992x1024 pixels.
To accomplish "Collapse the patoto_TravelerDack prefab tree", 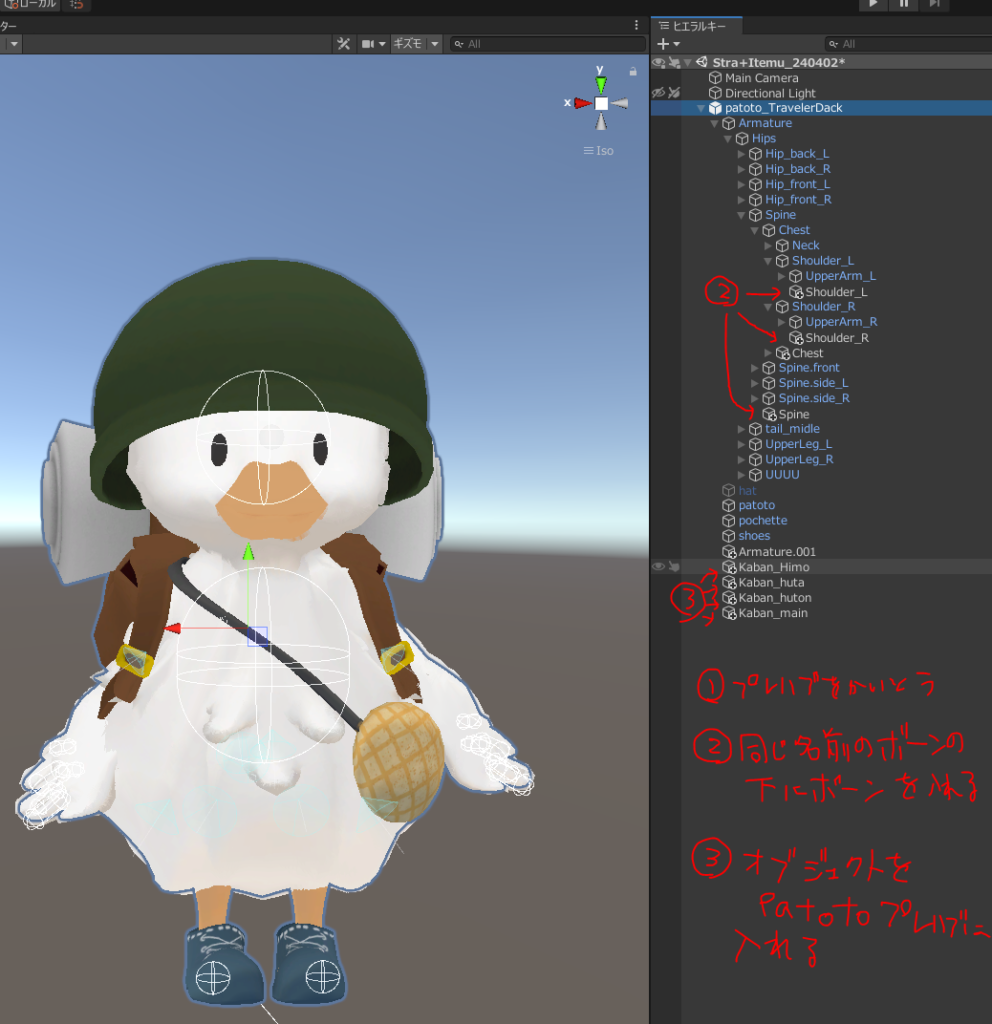I will [x=700, y=108].
